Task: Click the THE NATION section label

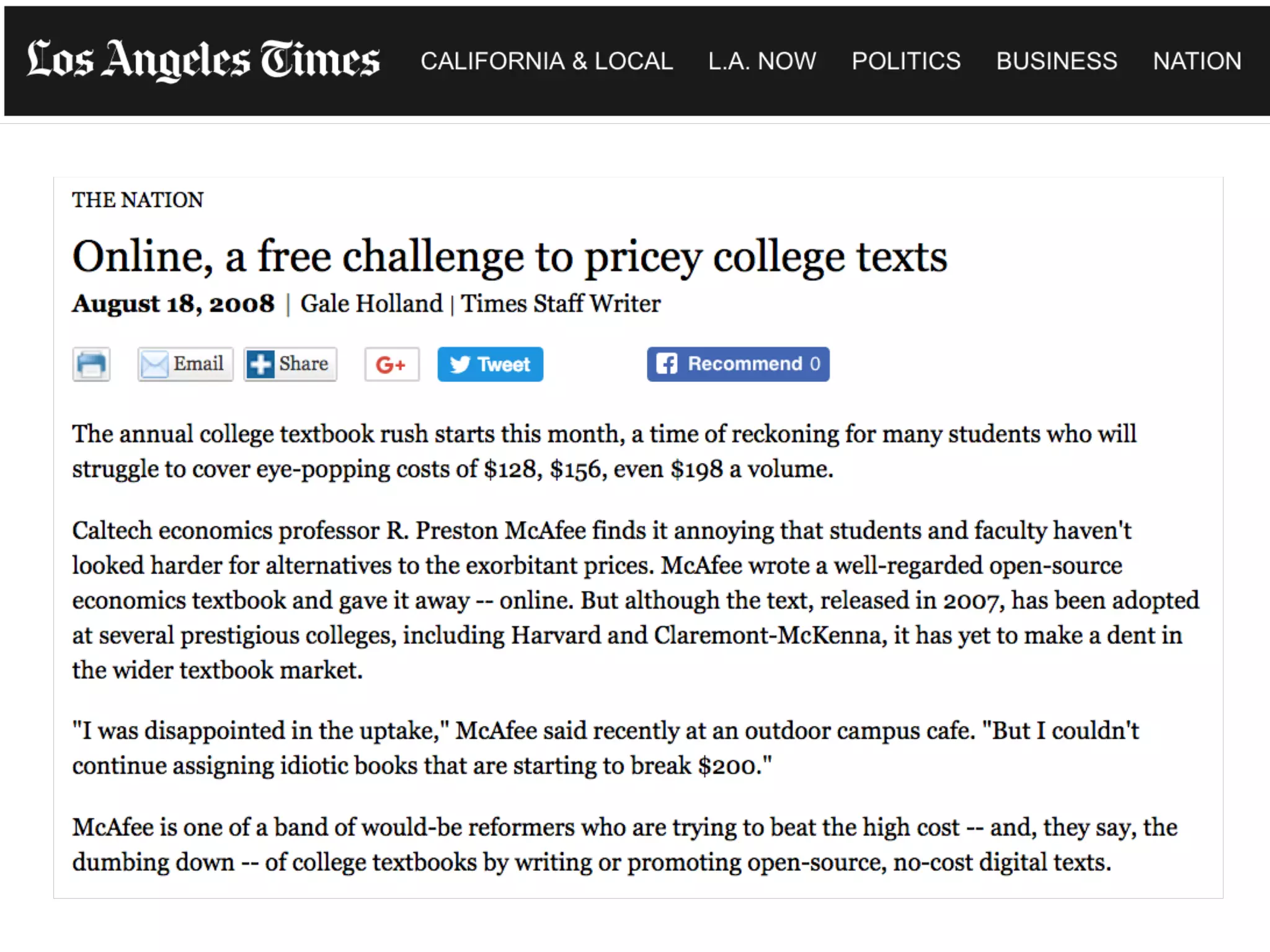Action: click(x=138, y=200)
